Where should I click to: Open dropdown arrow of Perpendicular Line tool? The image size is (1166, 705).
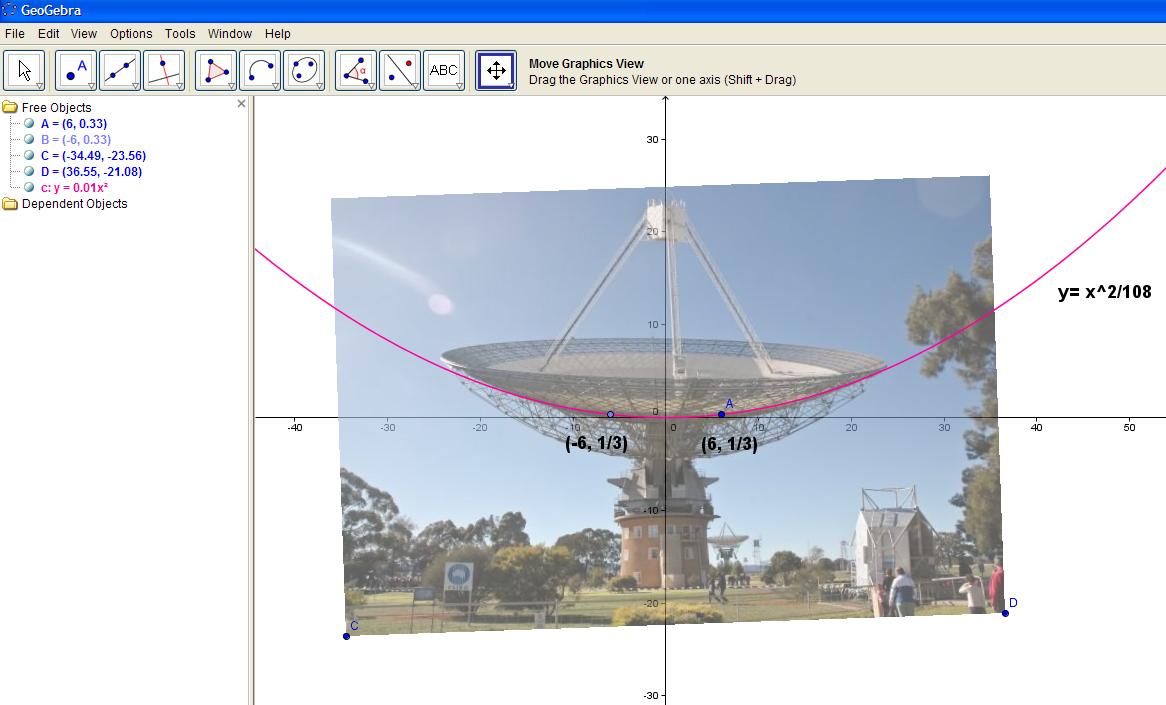click(178, 86)
